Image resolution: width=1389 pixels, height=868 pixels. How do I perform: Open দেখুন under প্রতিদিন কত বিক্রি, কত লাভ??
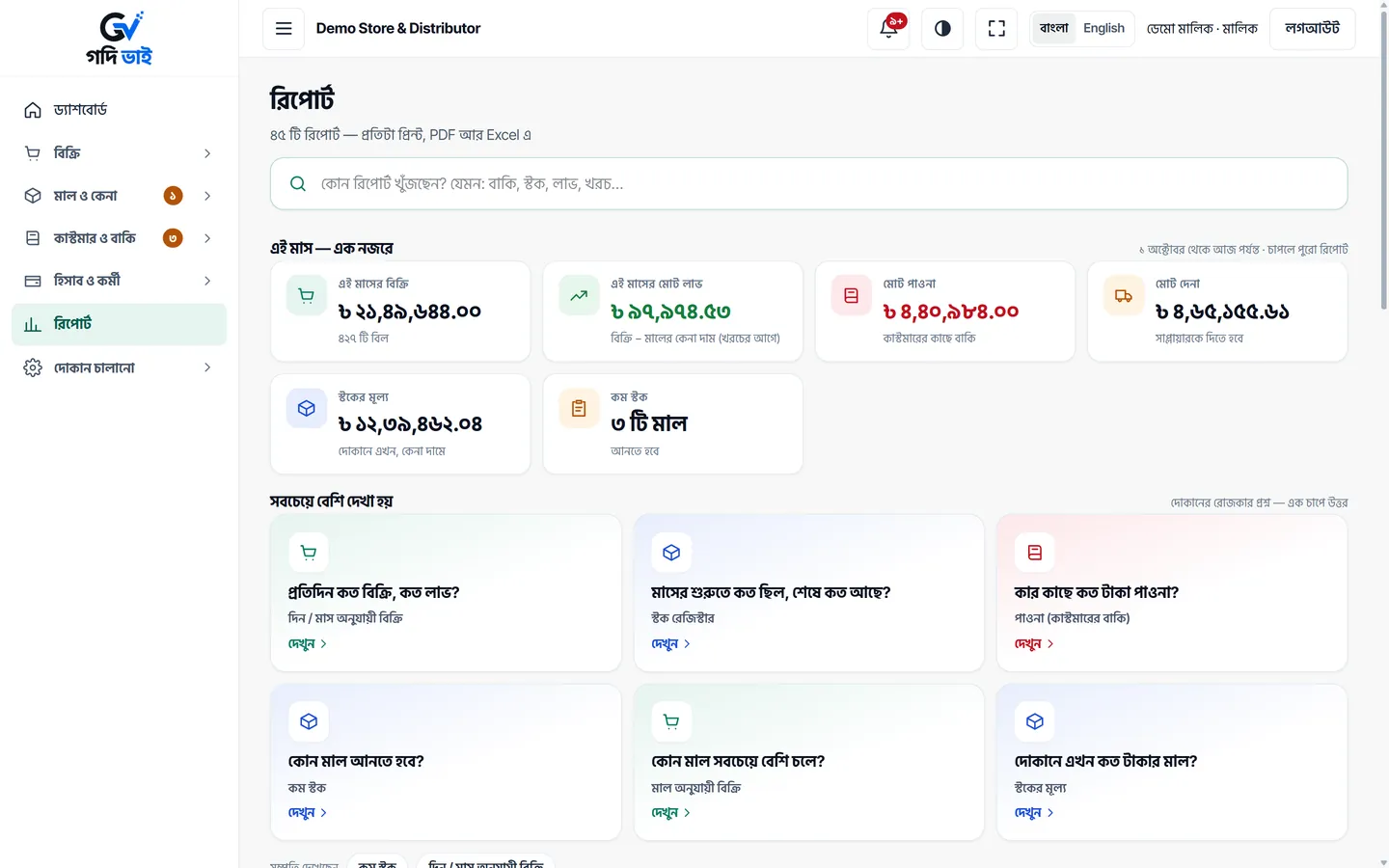point(308,644)
